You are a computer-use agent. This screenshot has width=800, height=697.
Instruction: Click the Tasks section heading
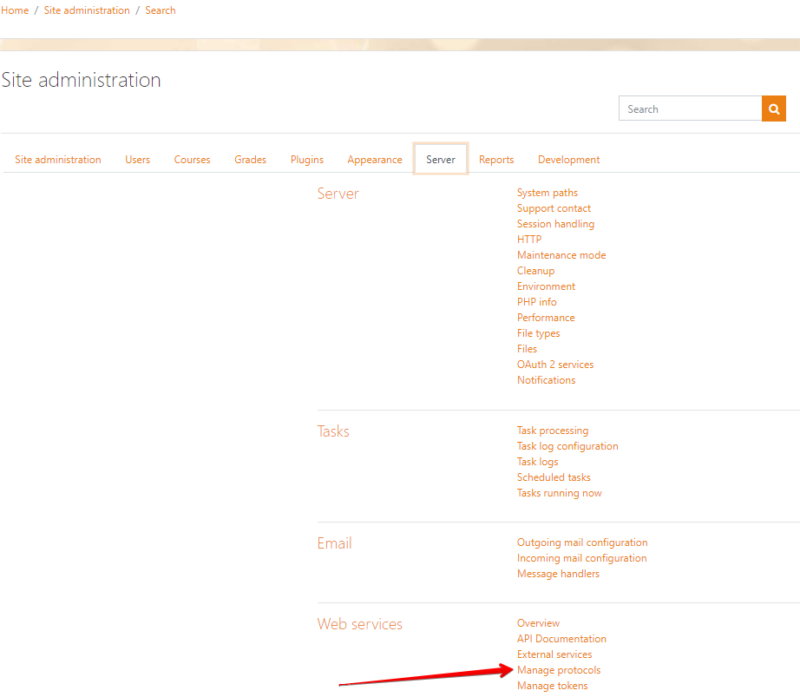[333, 432]
